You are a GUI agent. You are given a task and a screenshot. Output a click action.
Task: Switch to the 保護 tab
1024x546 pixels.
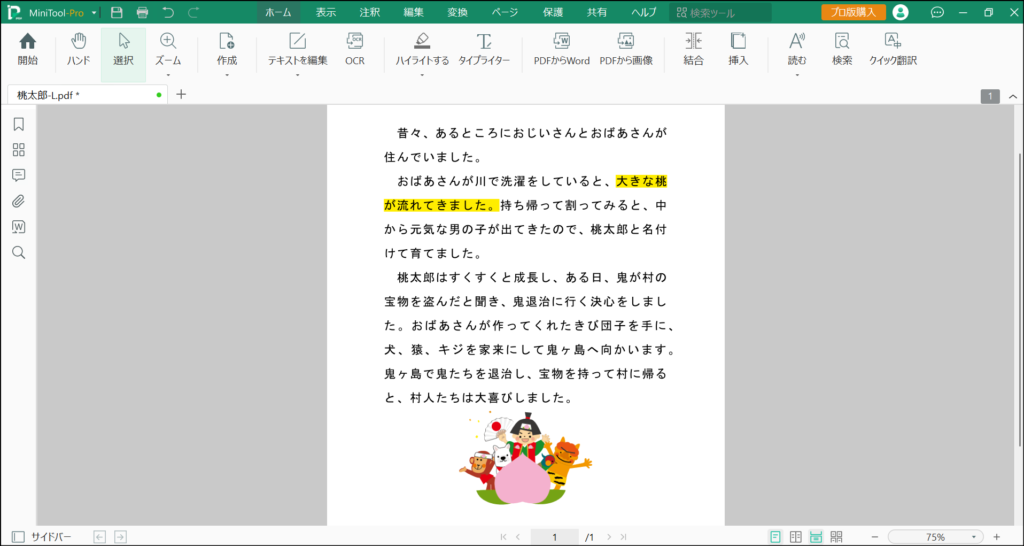(552, 12)
